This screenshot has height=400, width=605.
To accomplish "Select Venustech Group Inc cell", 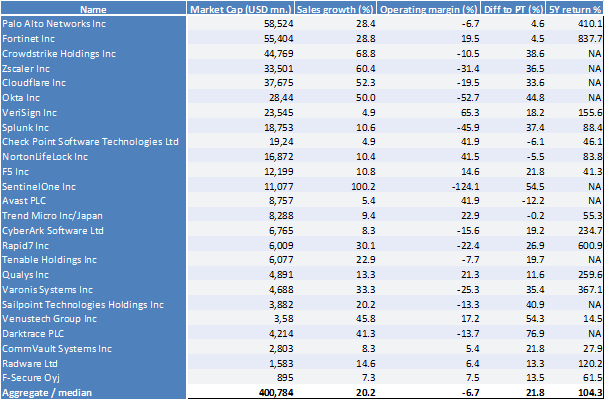I will pyautogui.click(x=49, y=319).
